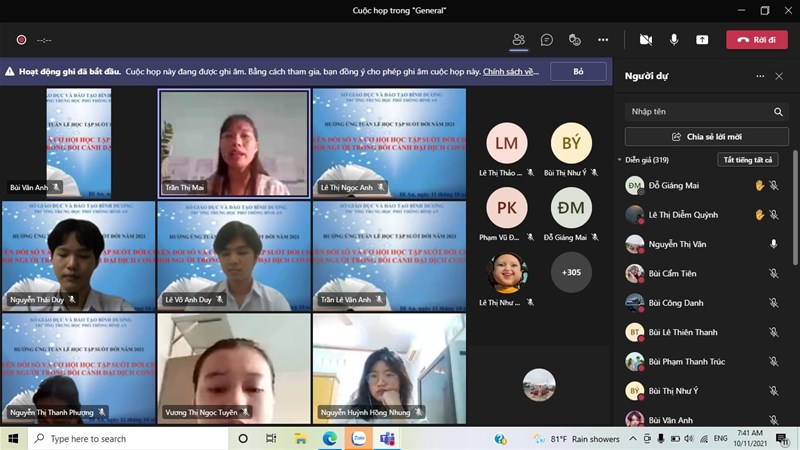Click muted mic icon for Lê Thị Diễm Quỳnh

[774, 215]
